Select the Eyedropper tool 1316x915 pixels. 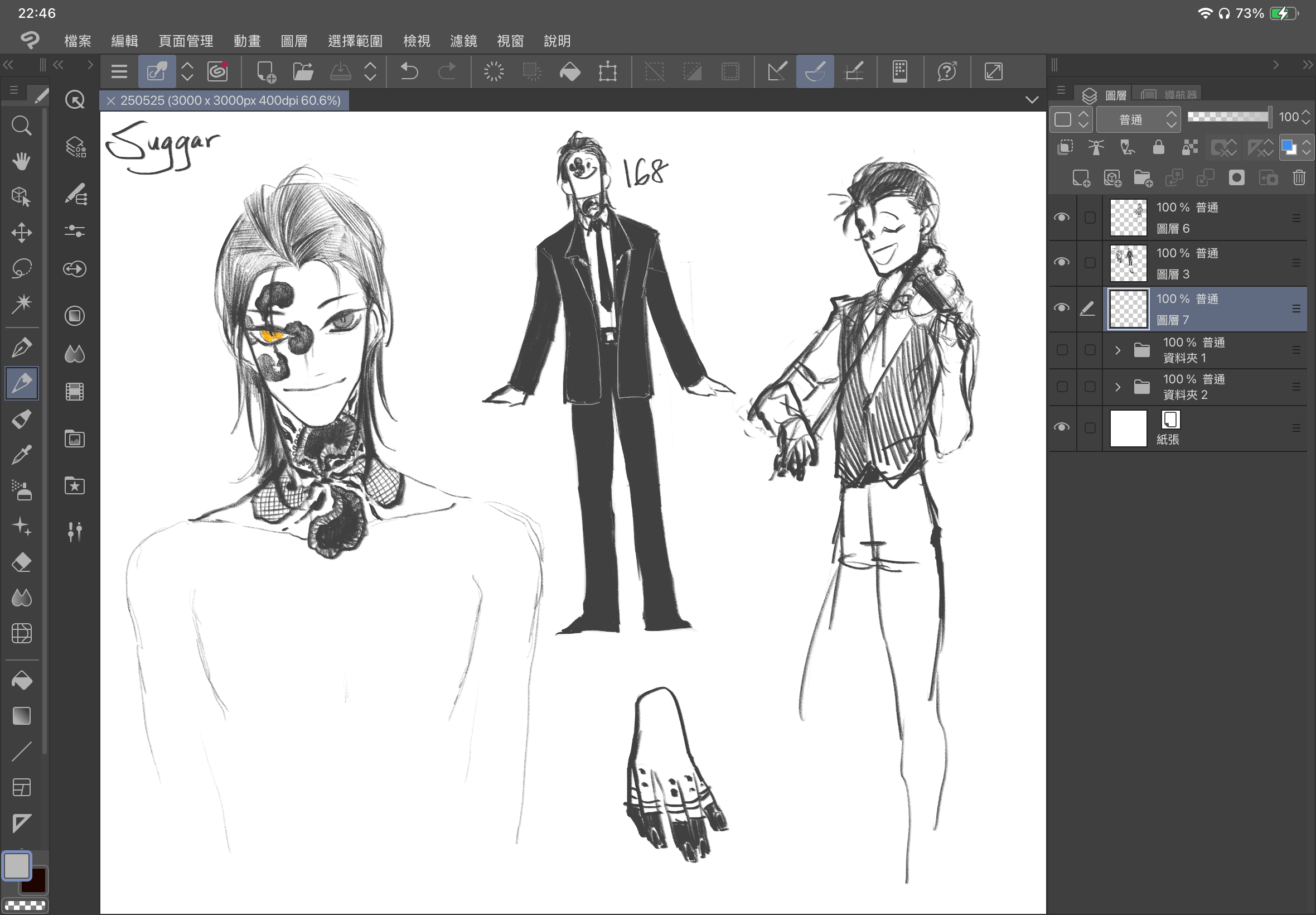tap(21, 455)
